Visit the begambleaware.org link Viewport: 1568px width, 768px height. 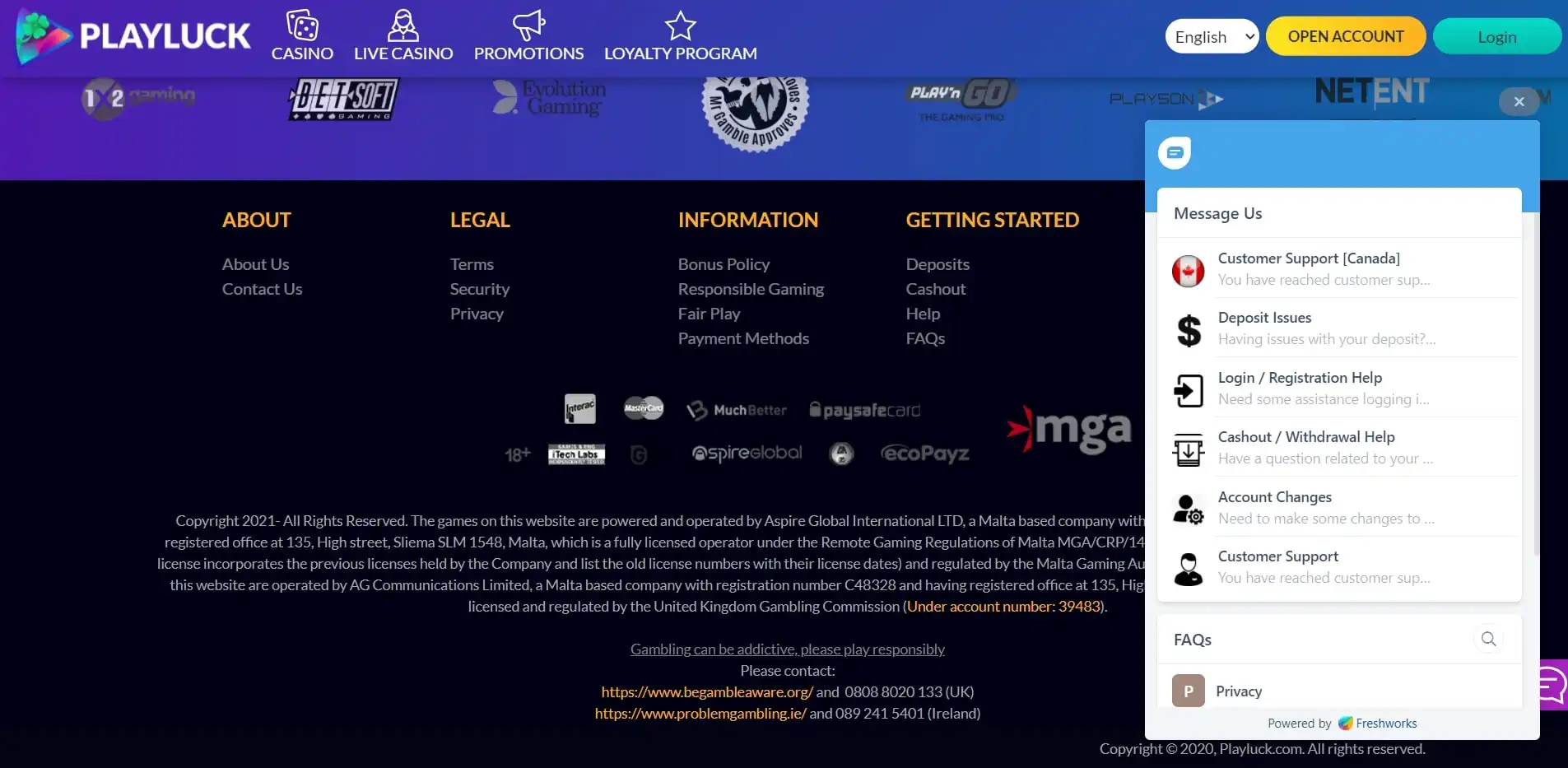pyautogui.click(x=706, y=692)
